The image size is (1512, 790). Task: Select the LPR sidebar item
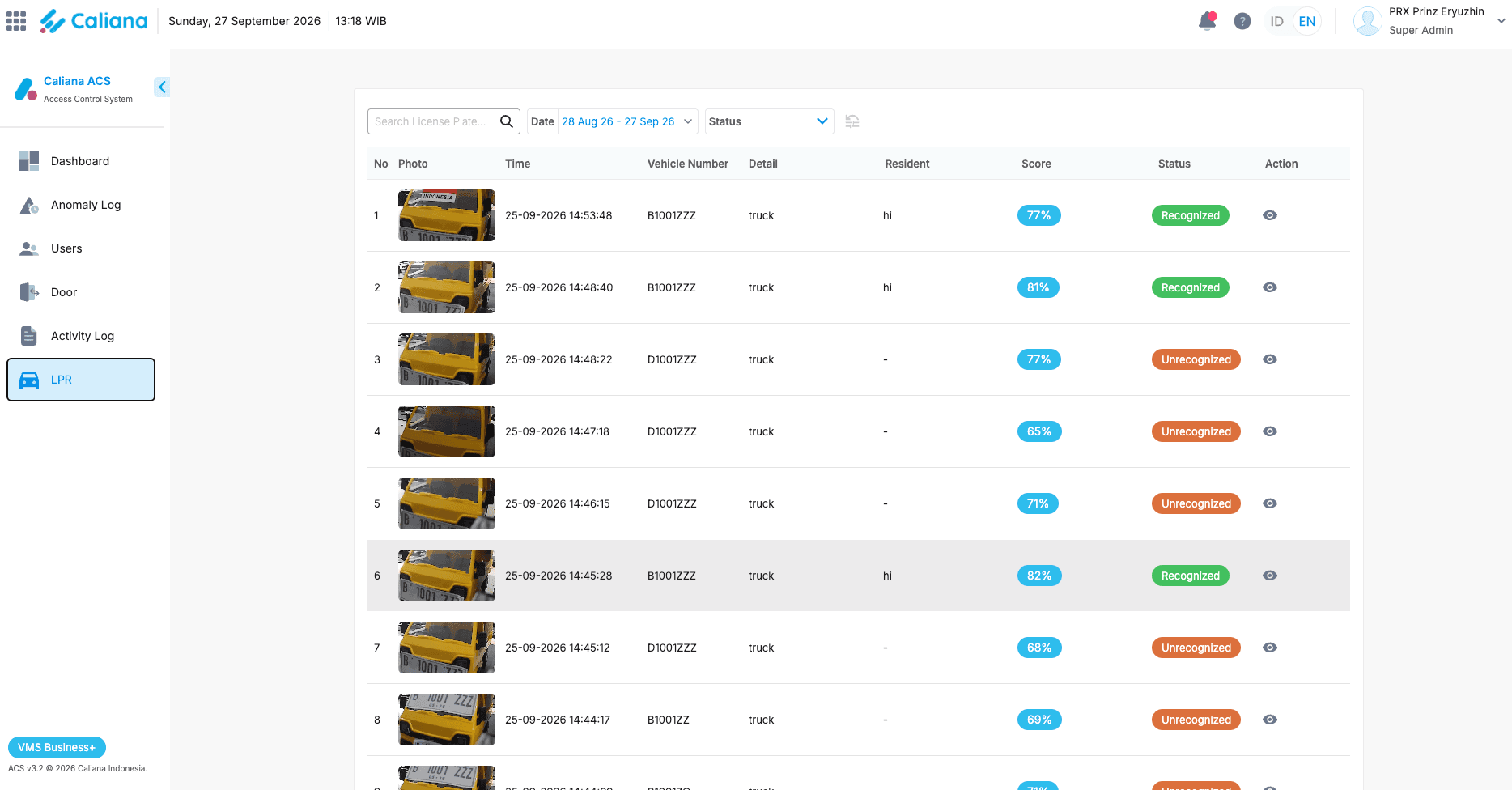click(81, 380)
